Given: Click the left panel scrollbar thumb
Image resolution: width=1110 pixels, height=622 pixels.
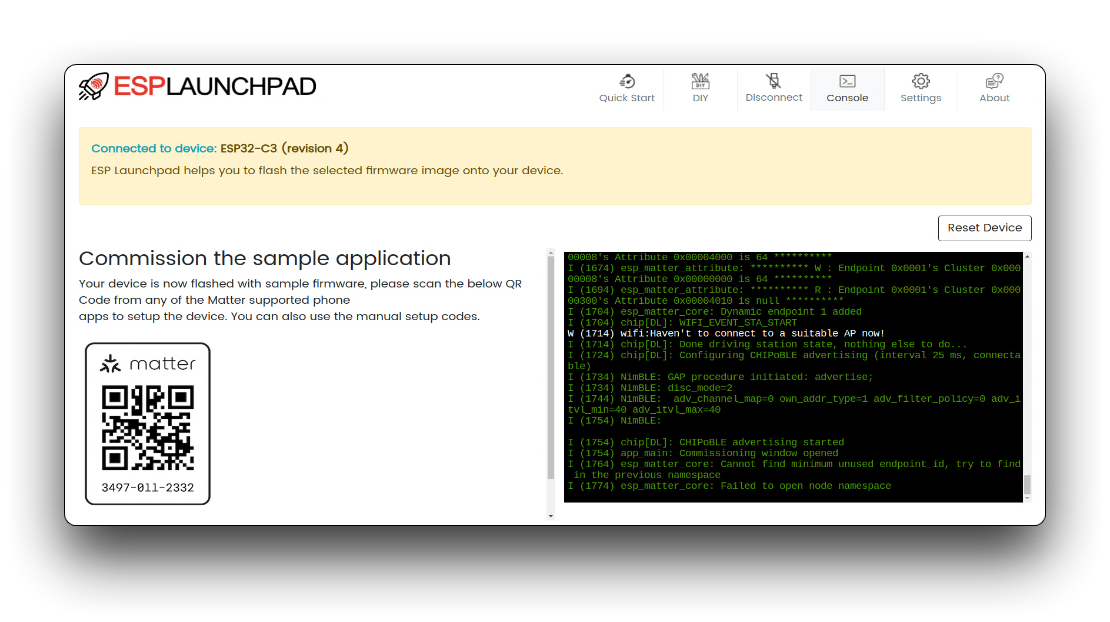Looking at the screenshot, I should [551, 367].
